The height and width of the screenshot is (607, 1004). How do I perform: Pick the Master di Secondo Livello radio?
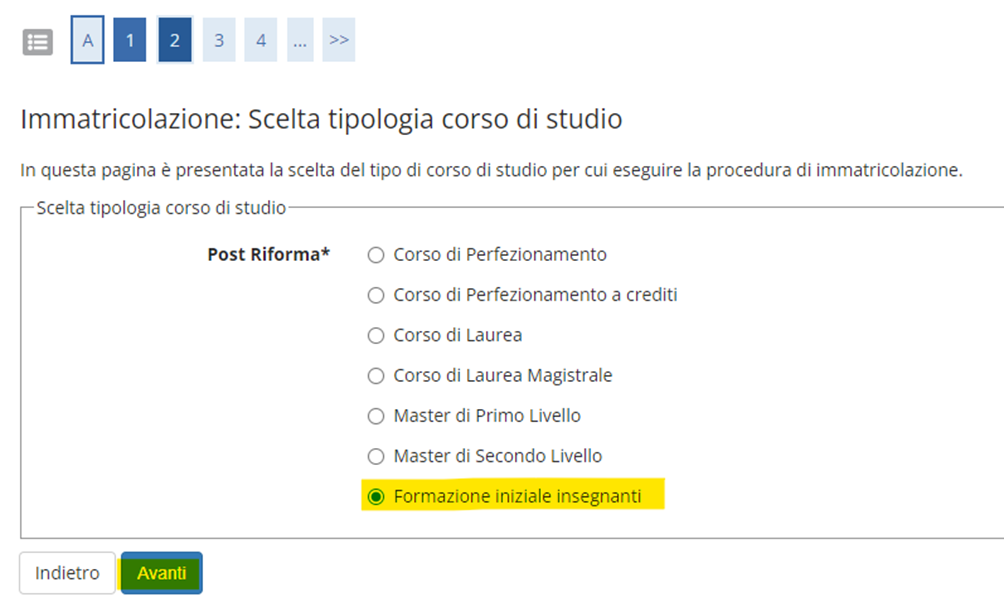click(x=376, y=457)
